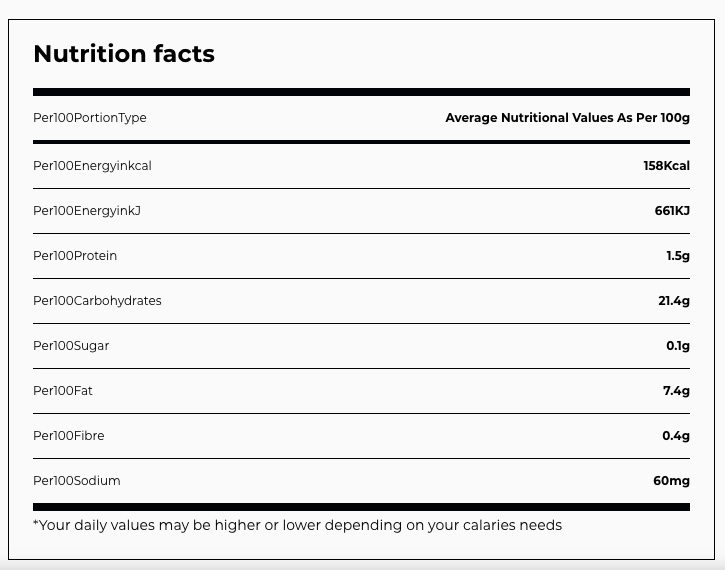Viewport: 725px width, 570px height.
Task: Click the 1.5g protein value
Action: tap(678, 256)
